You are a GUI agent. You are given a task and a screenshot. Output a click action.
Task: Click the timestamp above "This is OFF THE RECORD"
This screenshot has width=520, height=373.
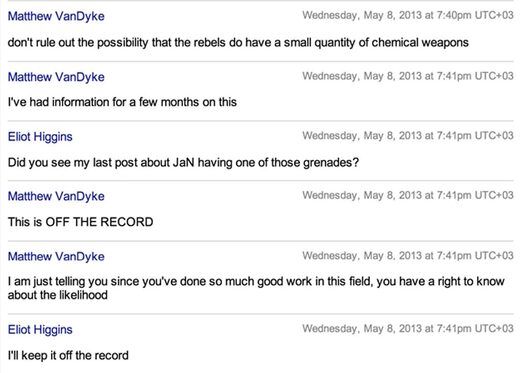408,195
